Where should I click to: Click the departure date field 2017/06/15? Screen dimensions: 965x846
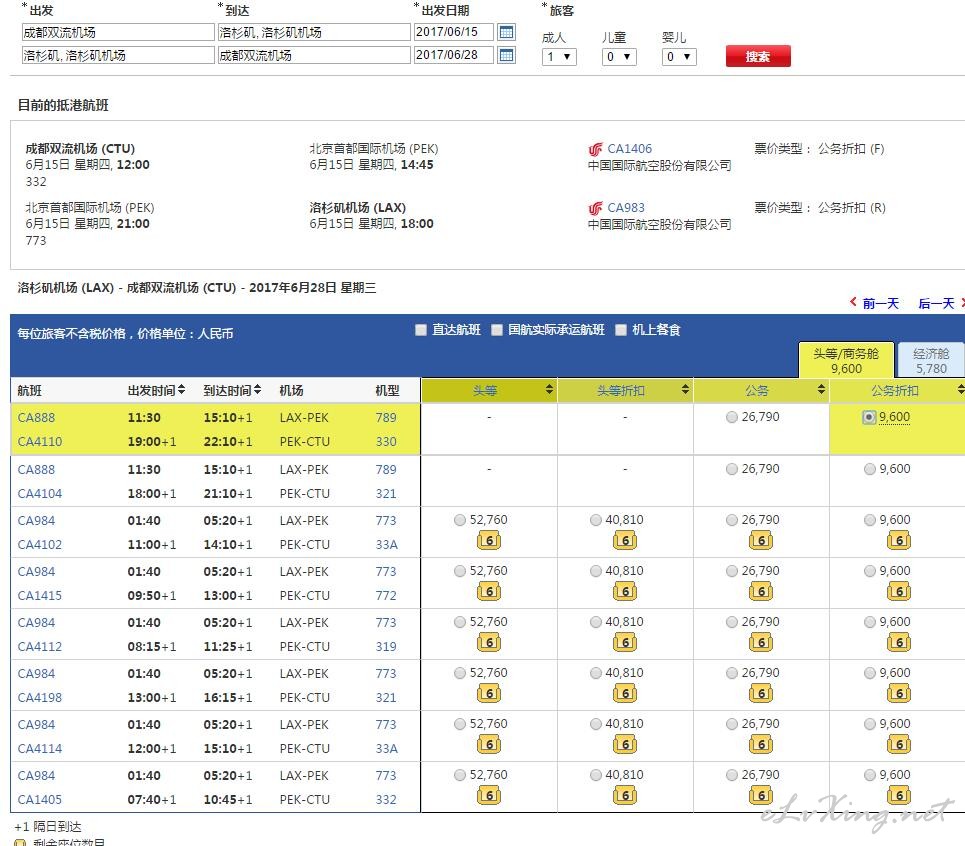tap(454, 32)
